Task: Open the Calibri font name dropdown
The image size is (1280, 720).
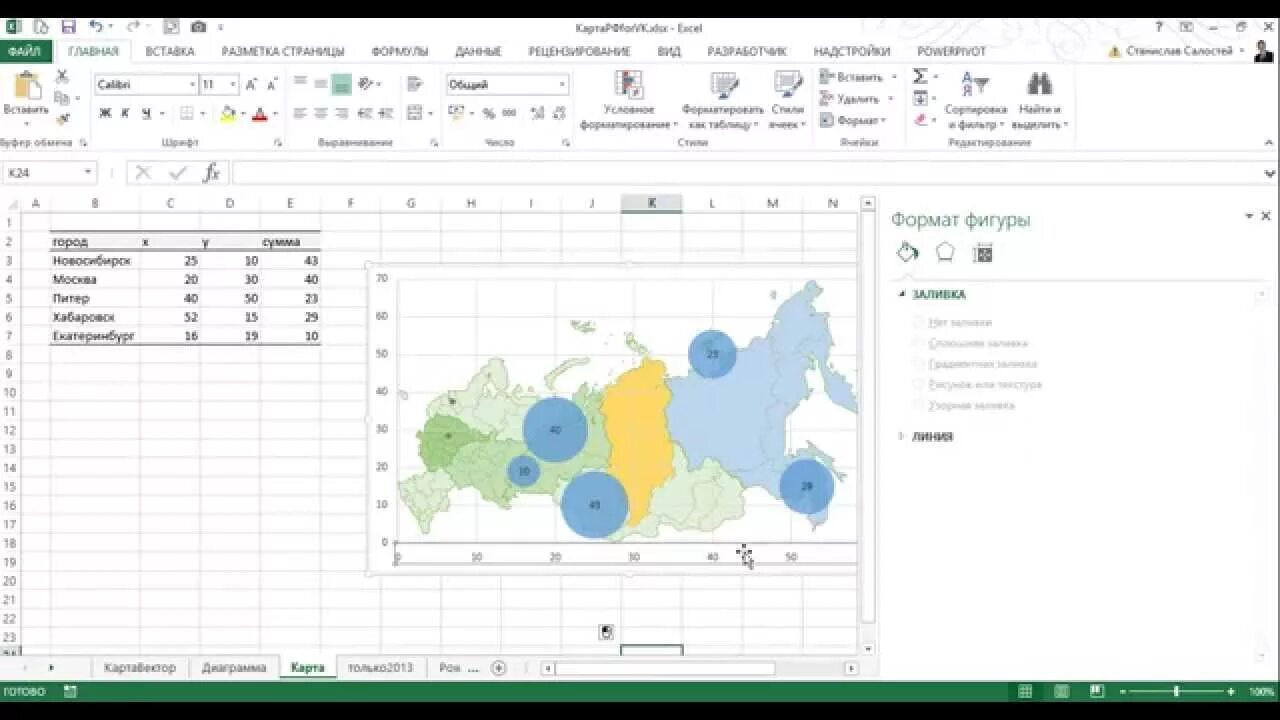Action: pyautogui.click(x=192, y=85)
